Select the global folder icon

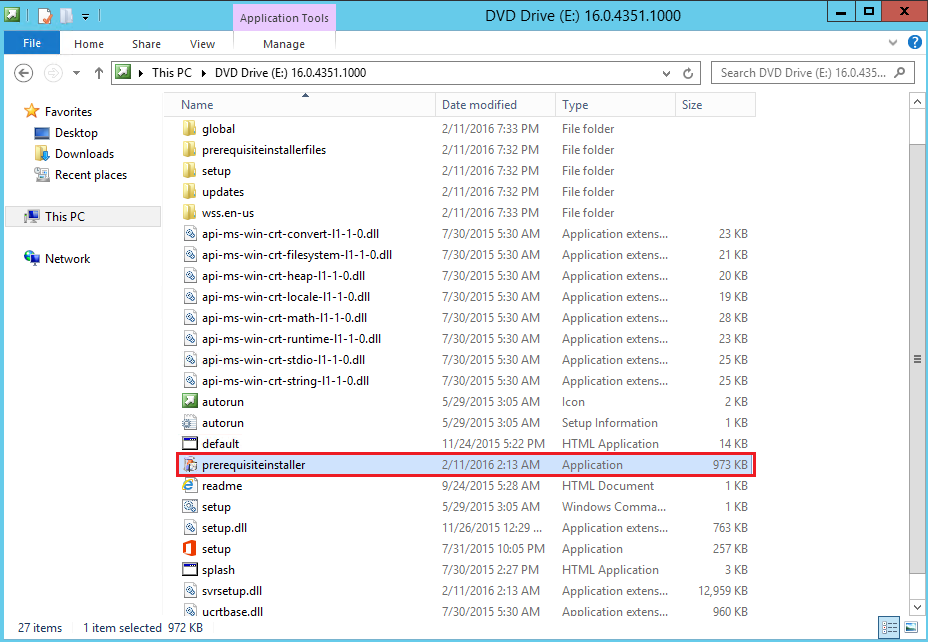click(x=189, y=128)
